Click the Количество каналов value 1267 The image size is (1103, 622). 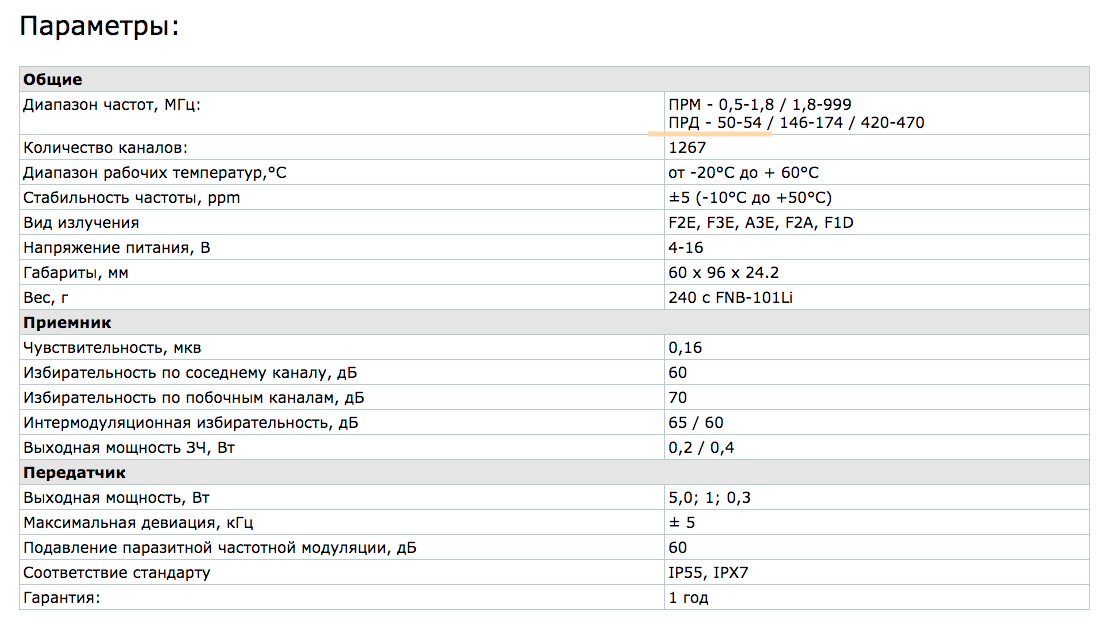point(687,148)
